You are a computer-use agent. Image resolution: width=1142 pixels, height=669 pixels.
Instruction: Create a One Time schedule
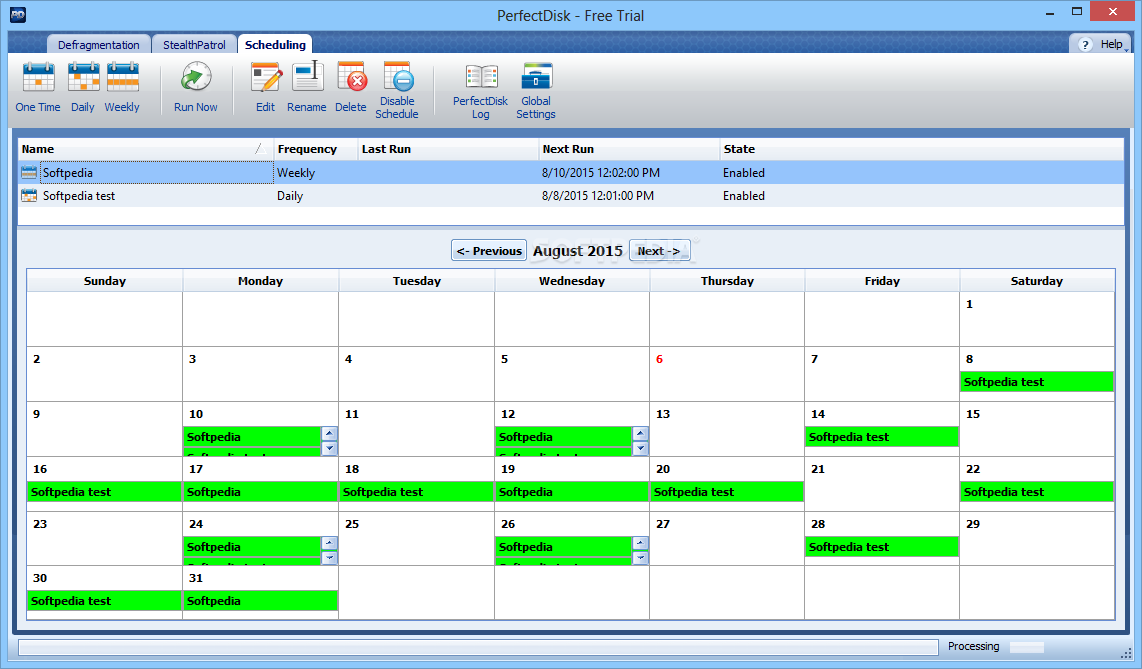click(x=38, y=87)
